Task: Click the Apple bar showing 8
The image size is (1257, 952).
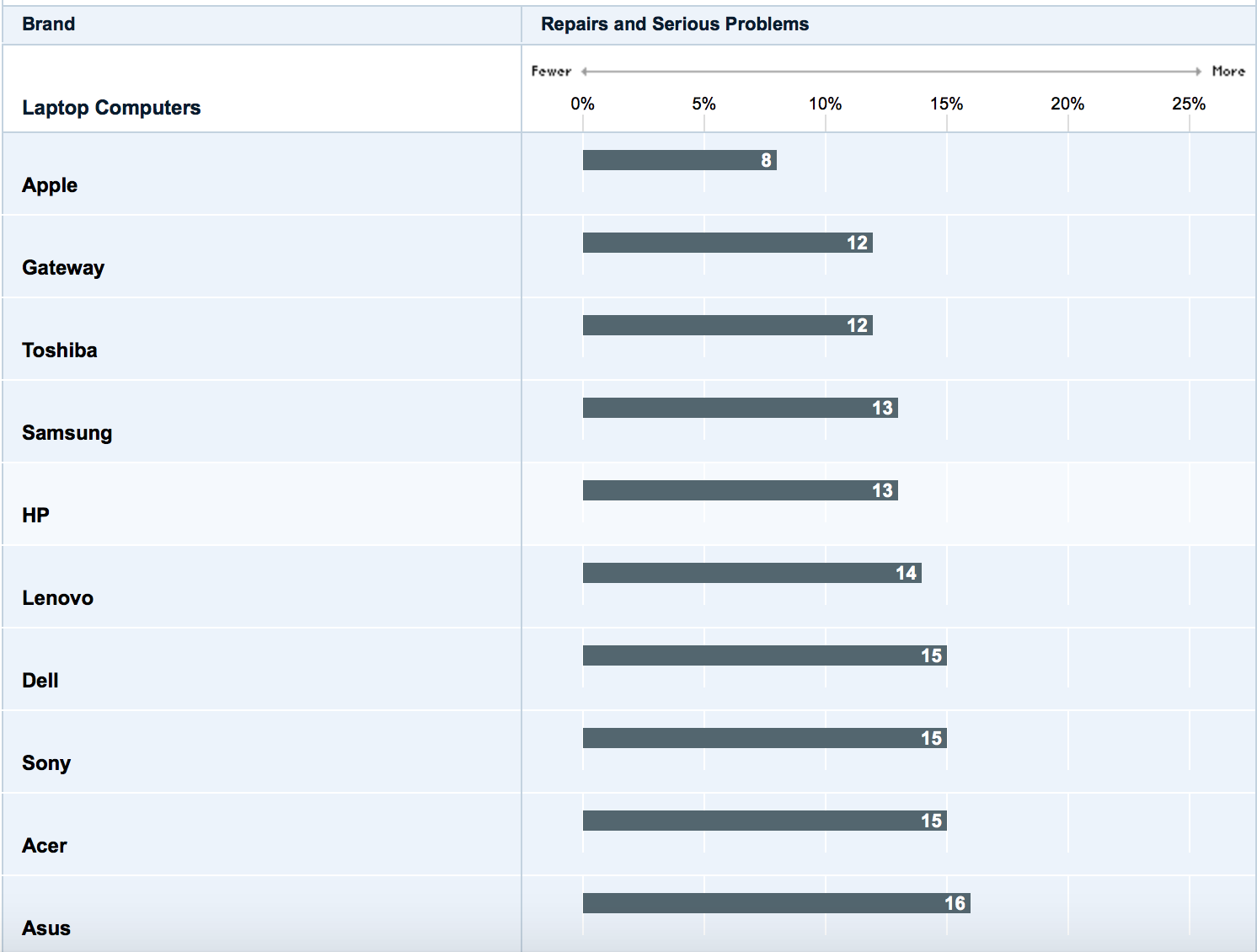Action: (680, 160)
